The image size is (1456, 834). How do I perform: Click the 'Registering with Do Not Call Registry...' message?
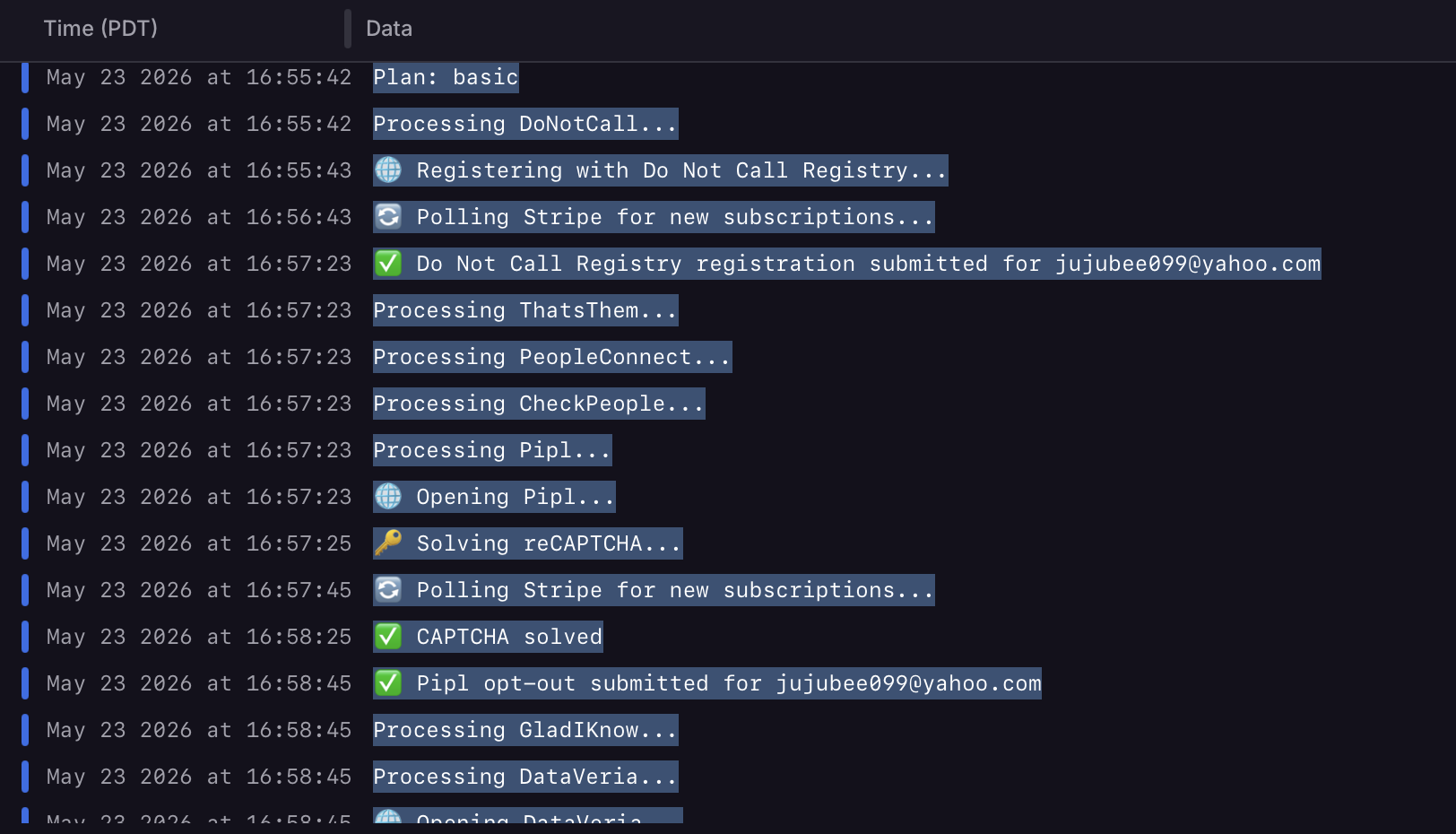(681, 170)
